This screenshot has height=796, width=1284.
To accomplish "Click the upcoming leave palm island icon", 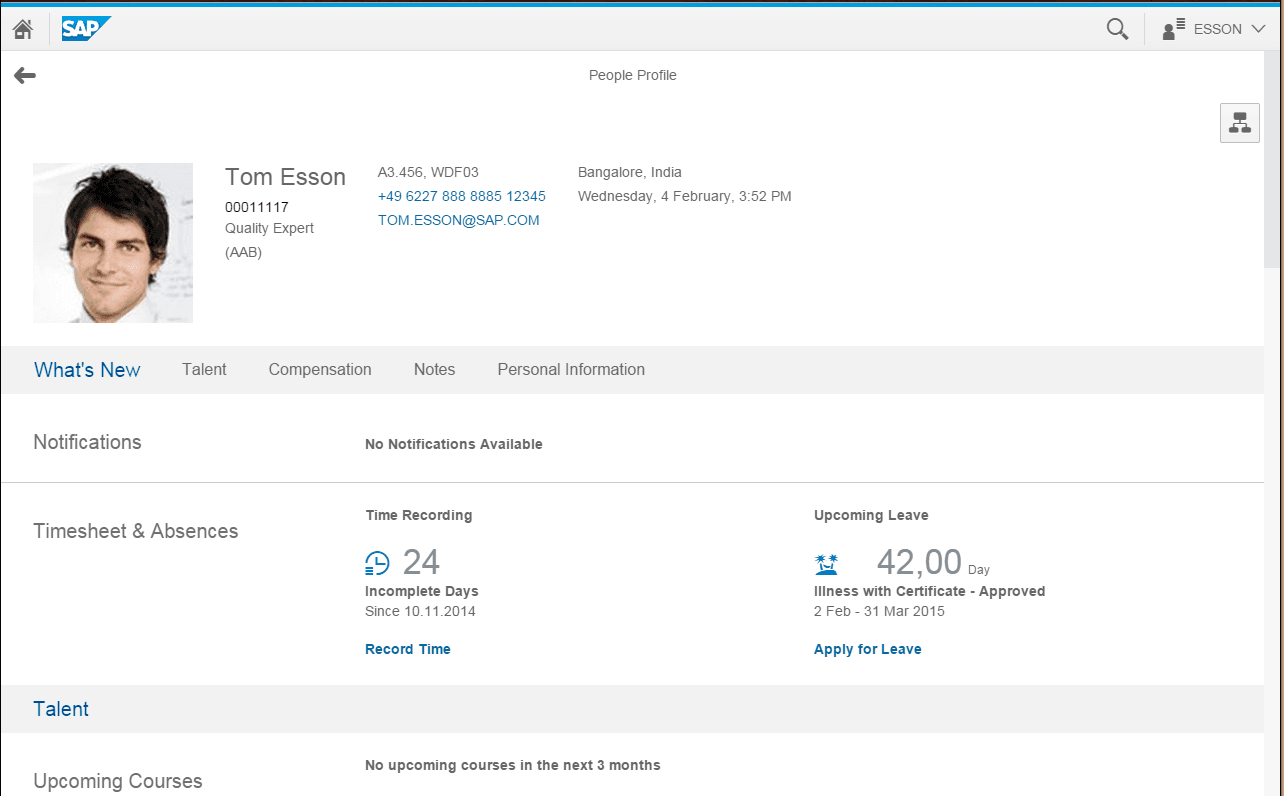I will (x=827, y=565).
